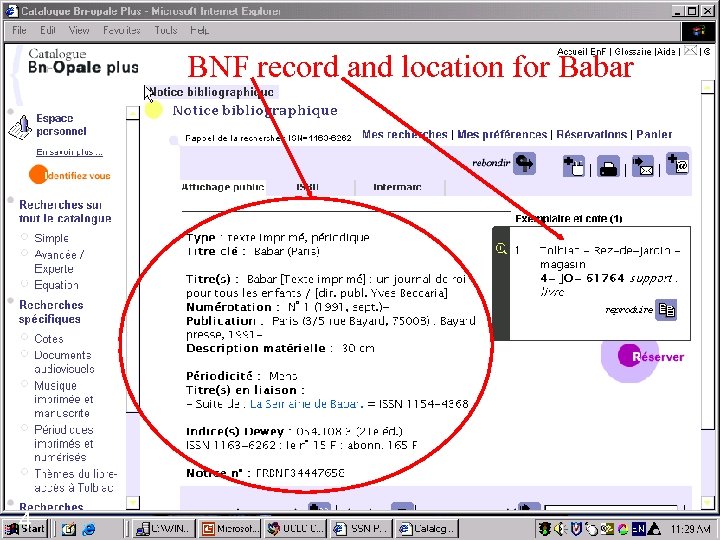
Task: Select the Equation search option
Action: [25, 283]
